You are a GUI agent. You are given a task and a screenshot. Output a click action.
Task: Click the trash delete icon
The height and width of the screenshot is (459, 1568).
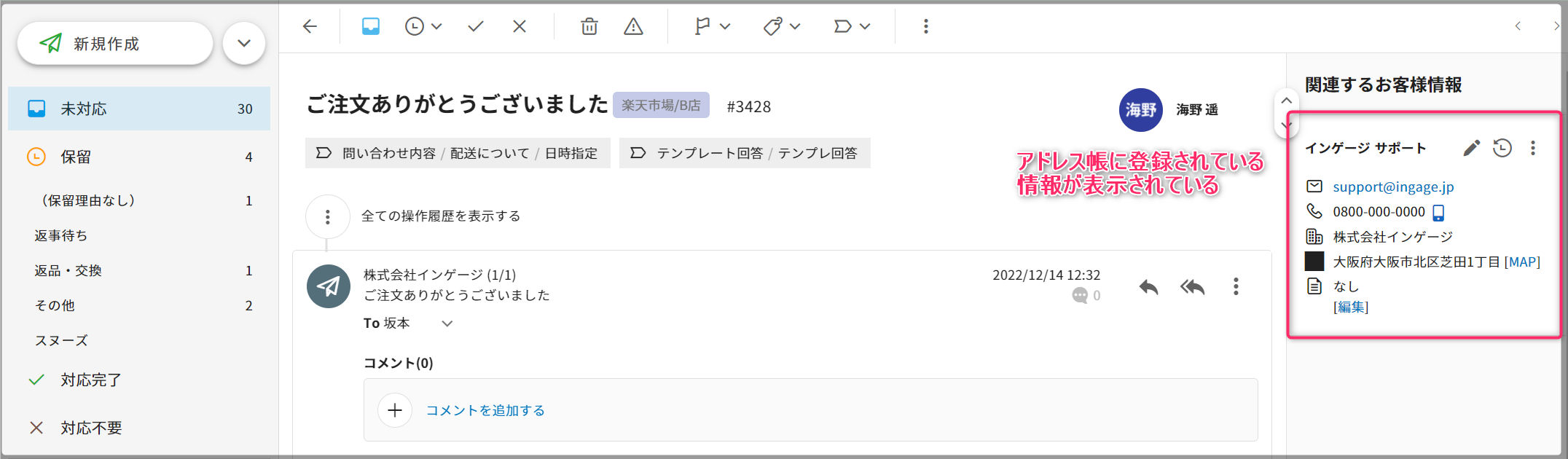pyautogui.click(x=589, y=27)
